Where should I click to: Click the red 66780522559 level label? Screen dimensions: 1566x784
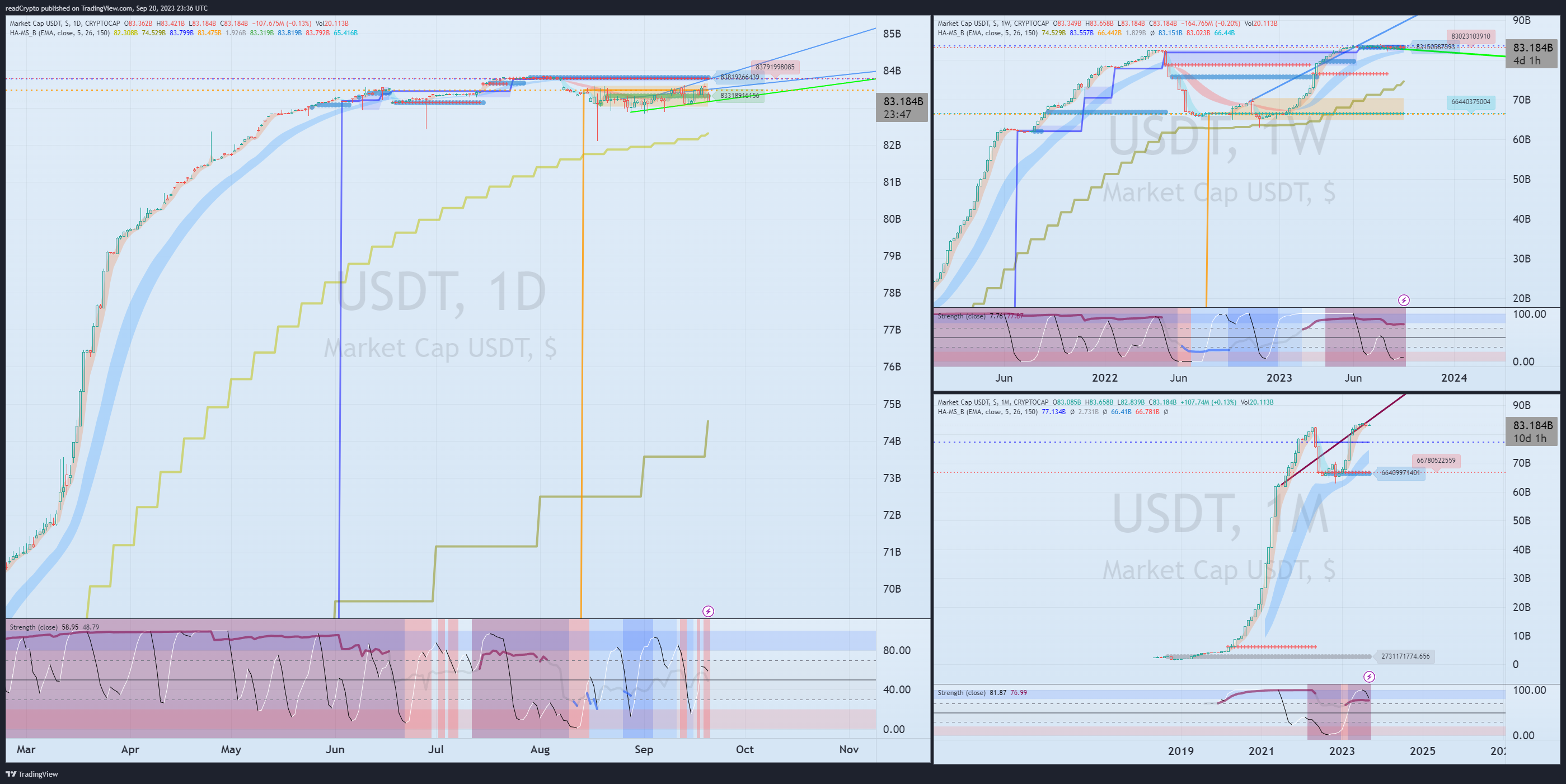(x=1436, y=460)
